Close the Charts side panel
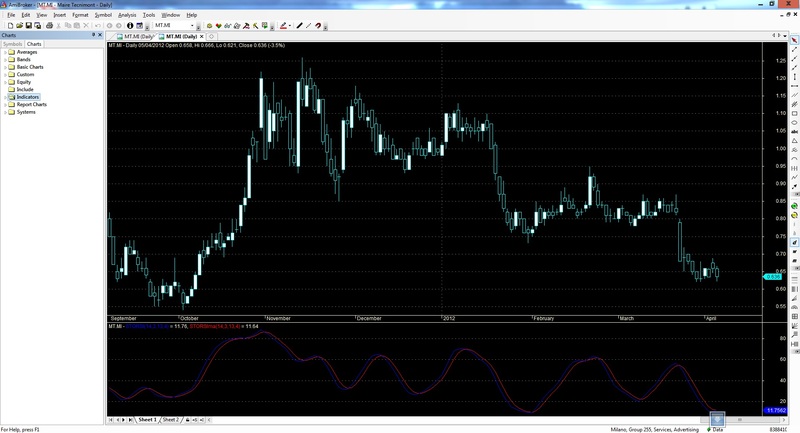This screenshot has width=800, height=433. tap(100, 35)
